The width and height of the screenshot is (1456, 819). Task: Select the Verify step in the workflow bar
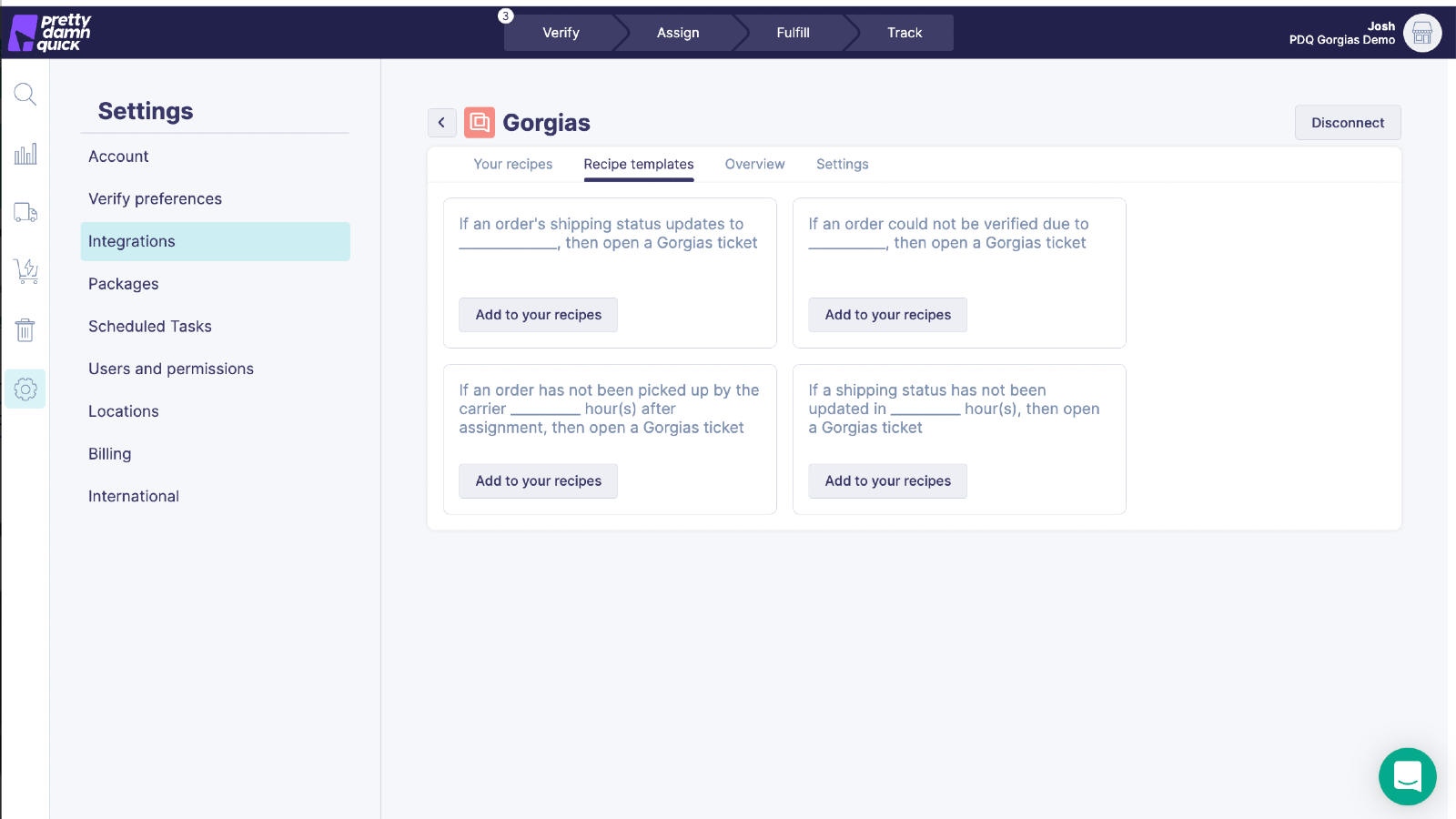tap(561, 32)
